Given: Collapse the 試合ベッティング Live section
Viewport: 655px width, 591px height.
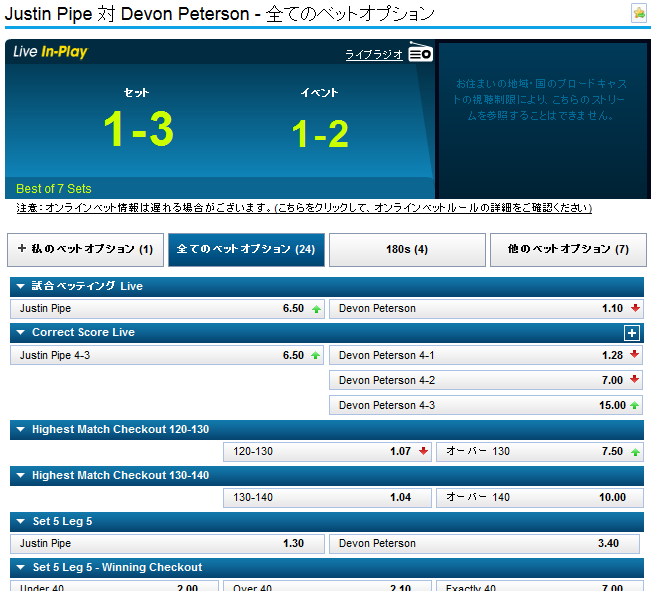Looking at the screenshot, I should tap(20, 286).
